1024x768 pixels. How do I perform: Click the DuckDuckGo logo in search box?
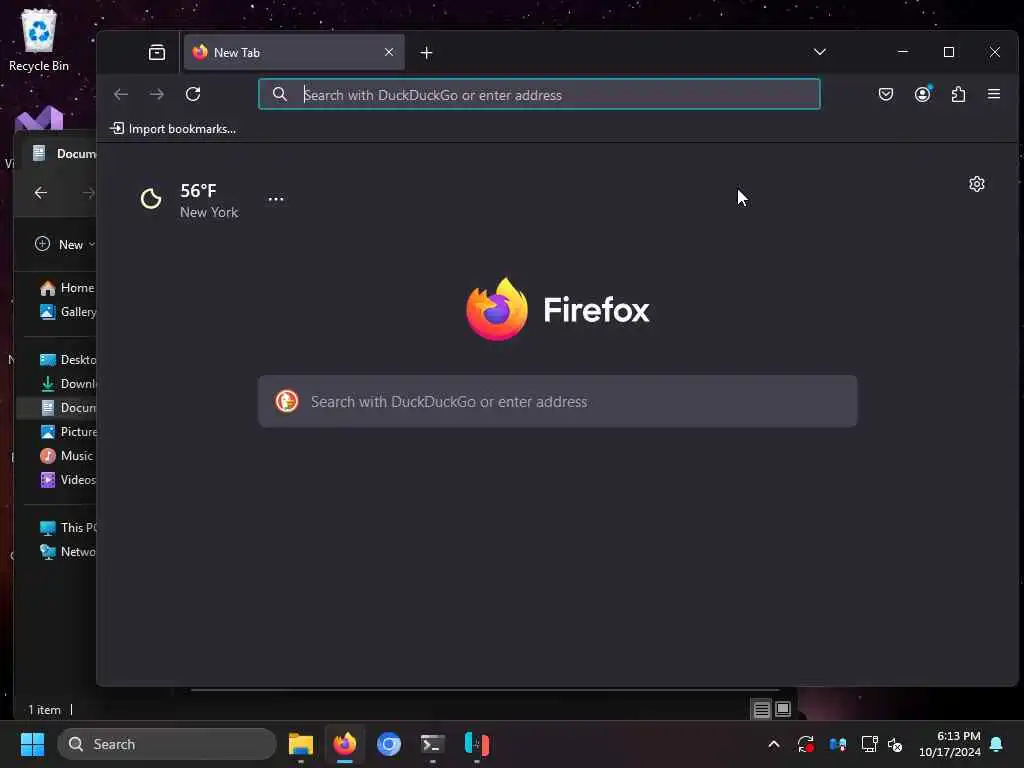286,401
